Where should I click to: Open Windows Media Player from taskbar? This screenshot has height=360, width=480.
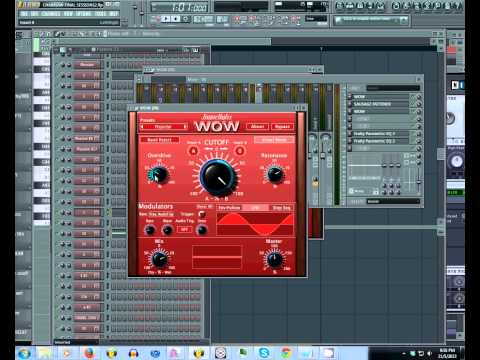tap(67, 353)
